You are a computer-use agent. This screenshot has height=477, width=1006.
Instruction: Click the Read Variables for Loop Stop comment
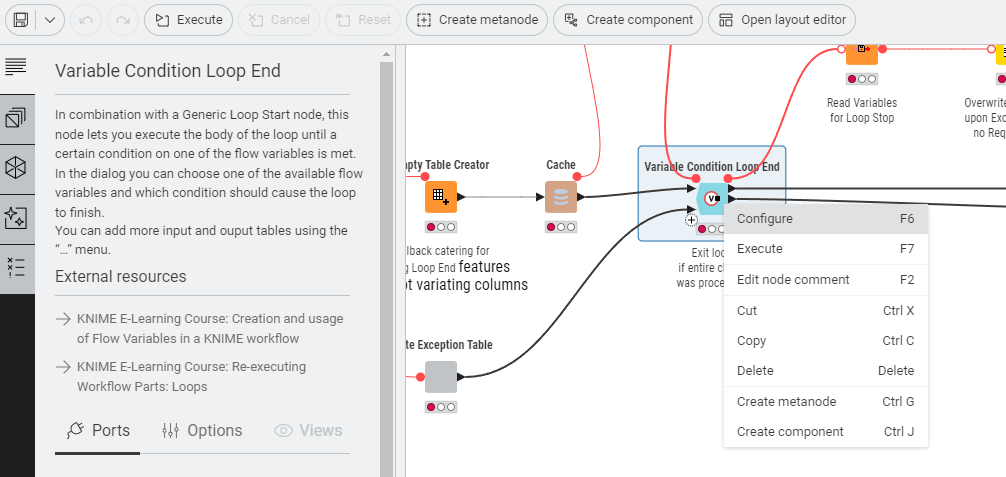862,110
